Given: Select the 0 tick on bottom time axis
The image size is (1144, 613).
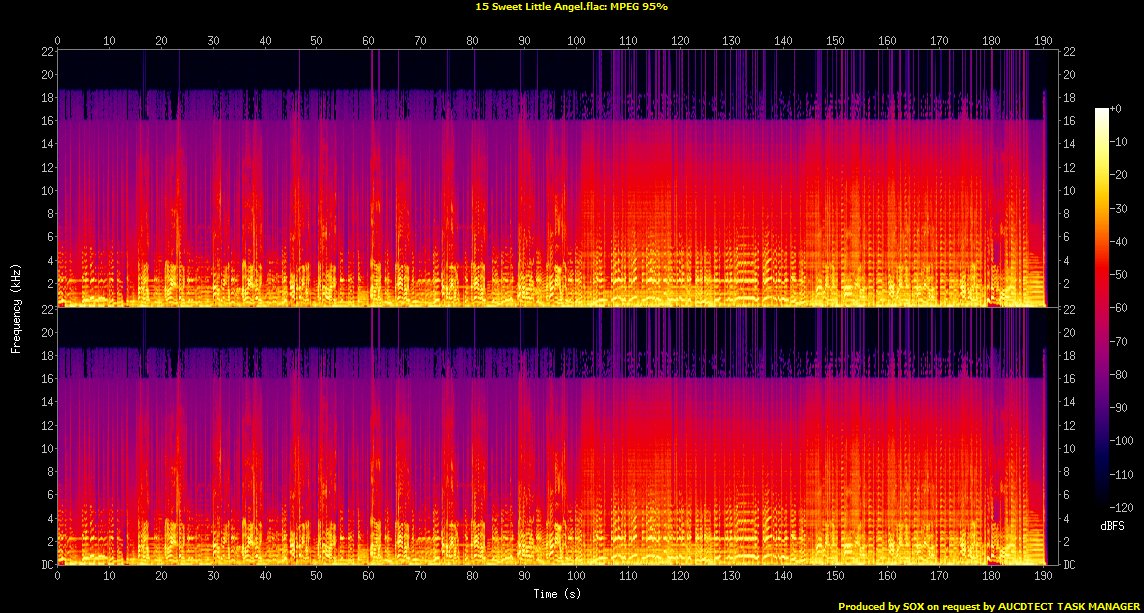Looking at the screenshot, I should click(58, 576).
